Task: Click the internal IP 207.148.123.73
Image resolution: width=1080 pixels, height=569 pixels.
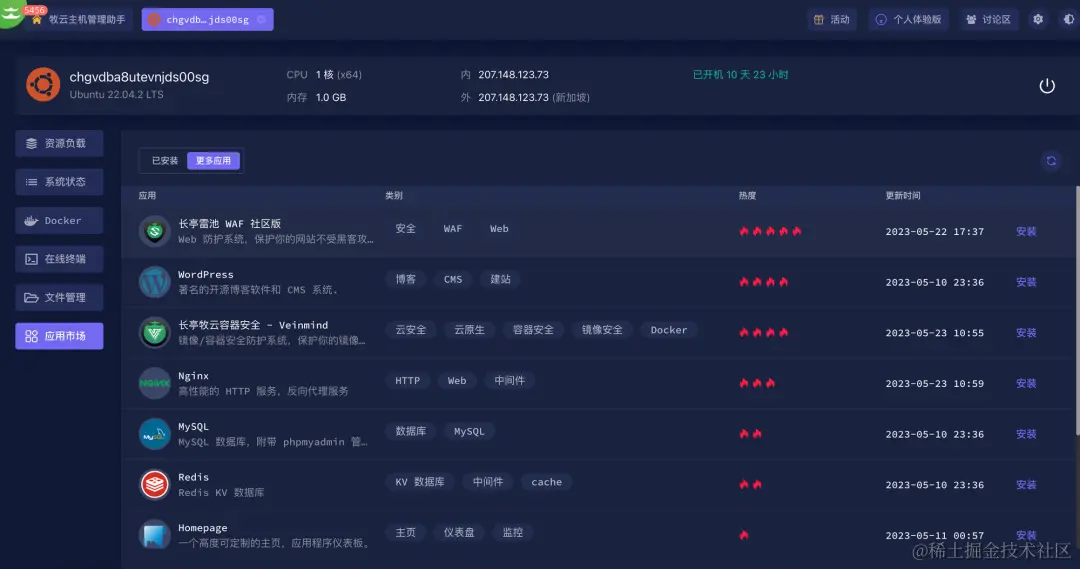Action: (513, 74)
